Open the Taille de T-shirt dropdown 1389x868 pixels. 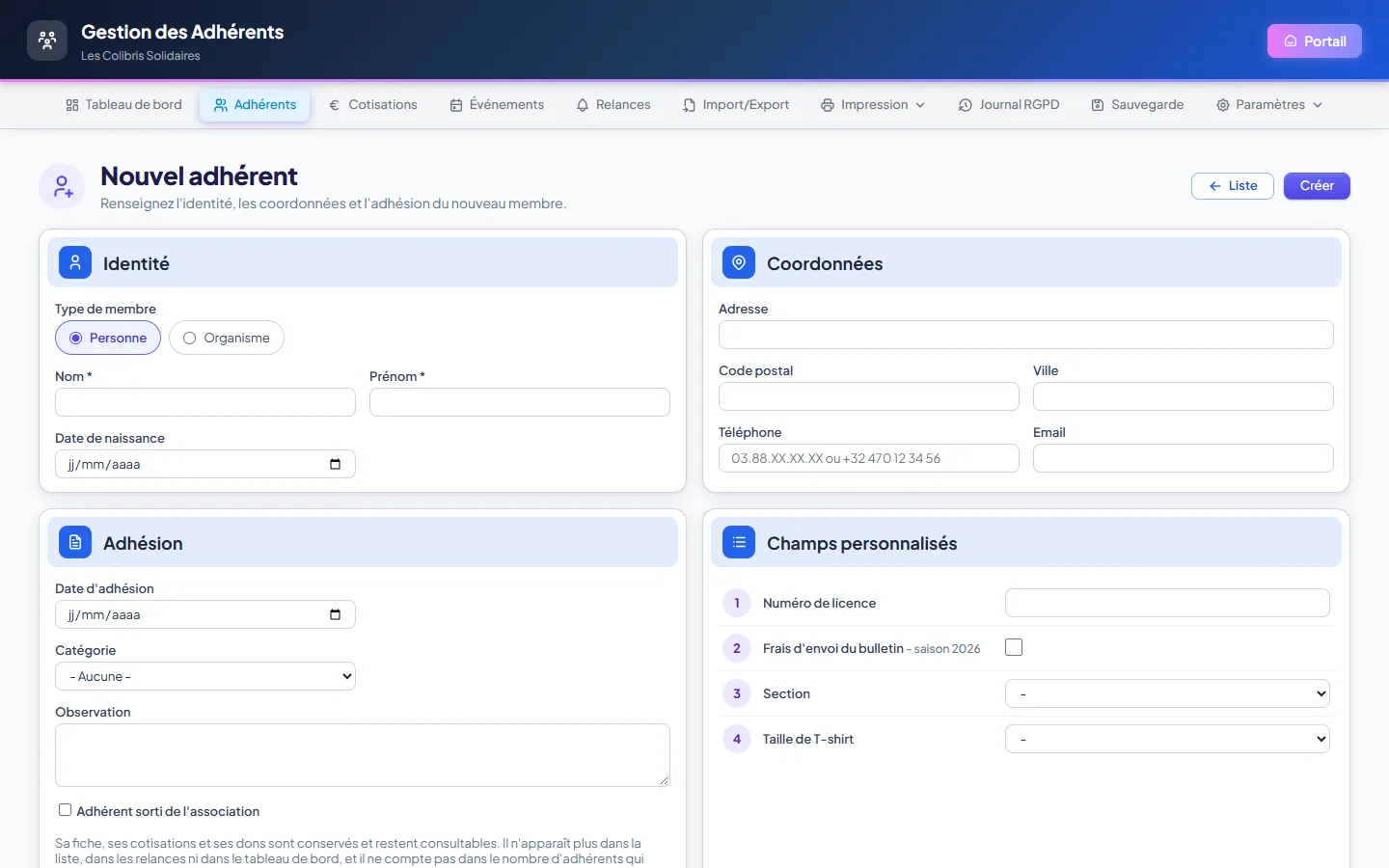[1167, 739]
